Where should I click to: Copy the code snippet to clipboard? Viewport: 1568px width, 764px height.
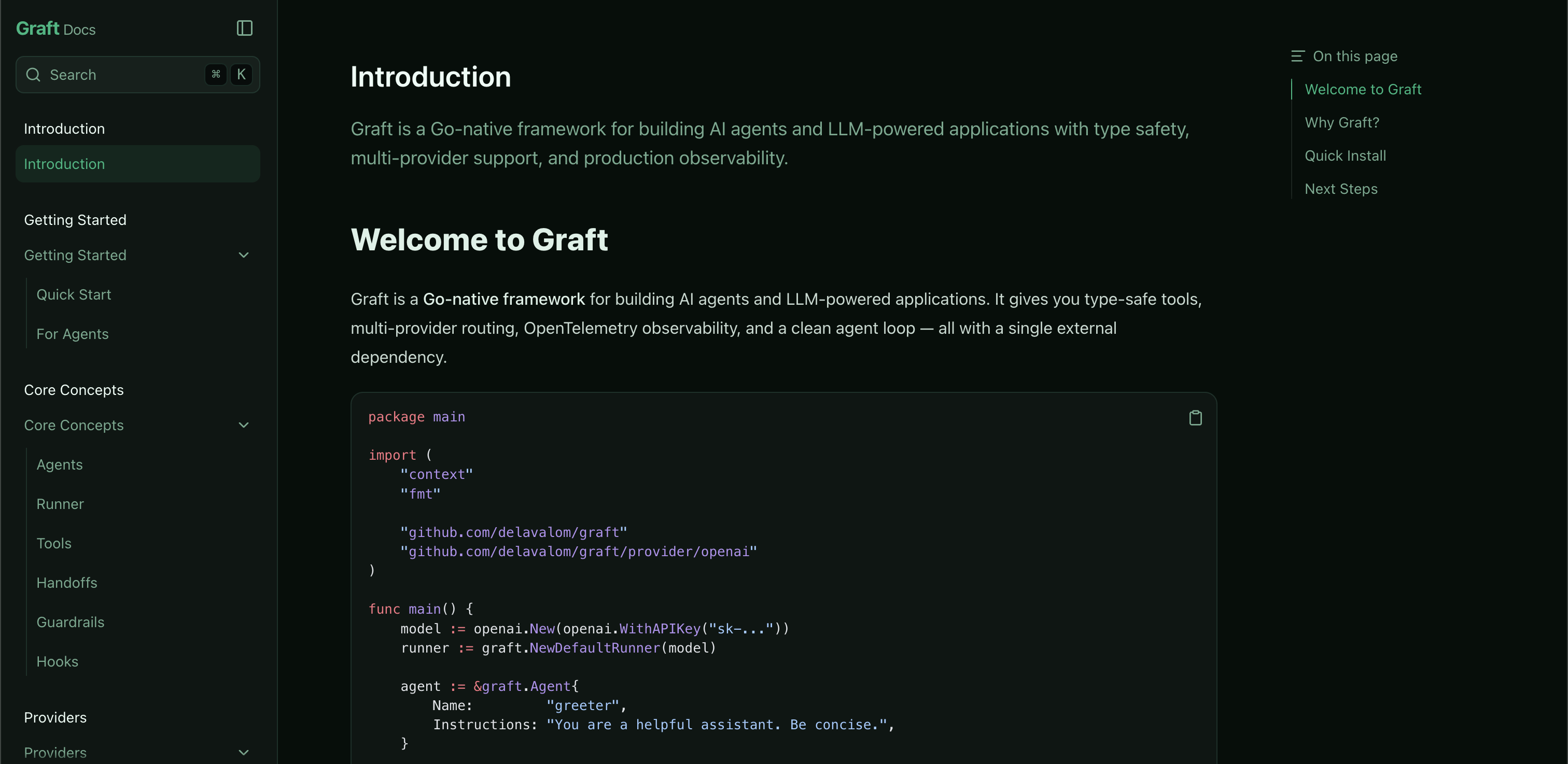point(1195,418)
